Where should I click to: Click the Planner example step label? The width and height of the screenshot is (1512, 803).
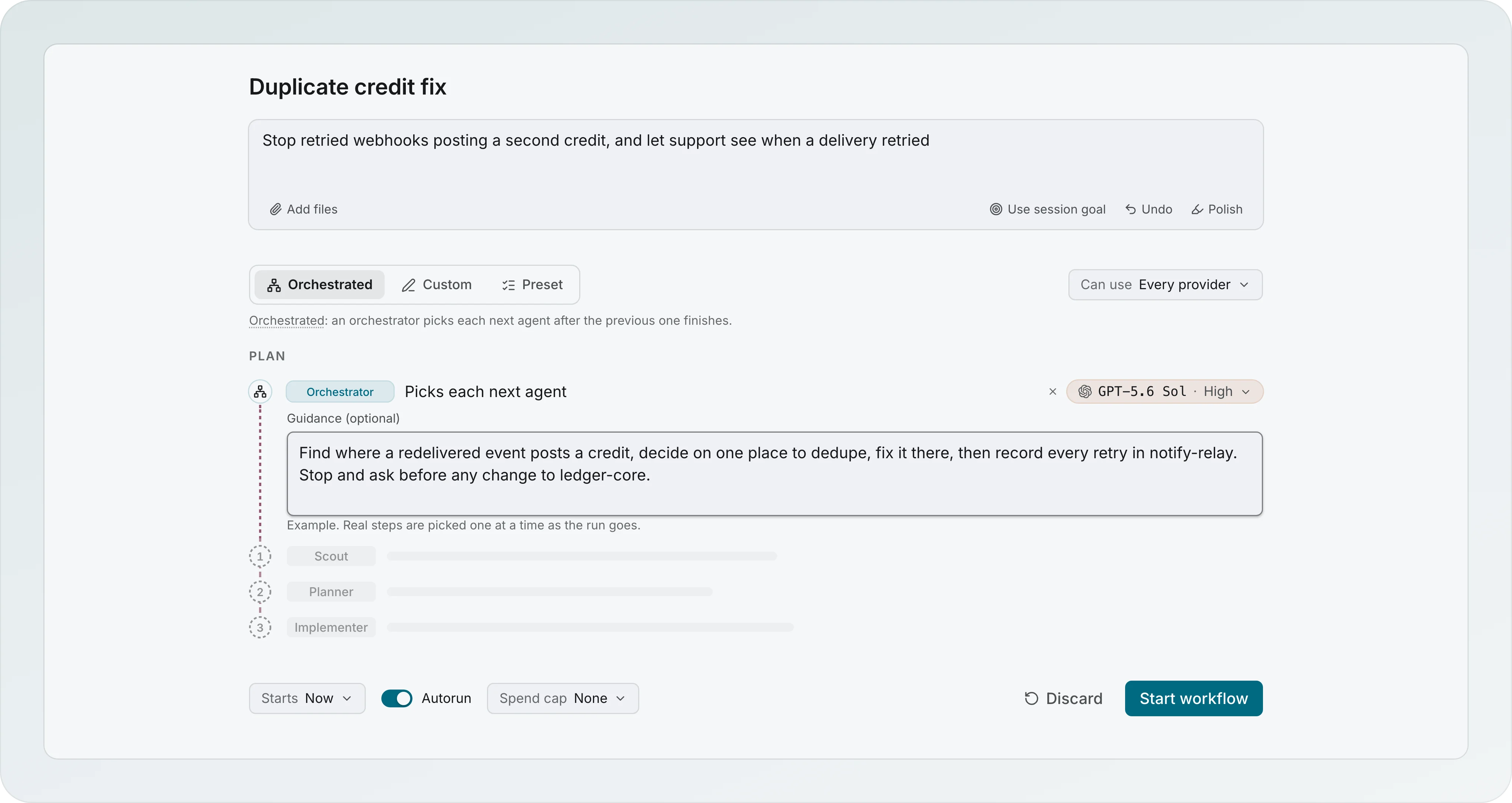[x=331, y=592]
